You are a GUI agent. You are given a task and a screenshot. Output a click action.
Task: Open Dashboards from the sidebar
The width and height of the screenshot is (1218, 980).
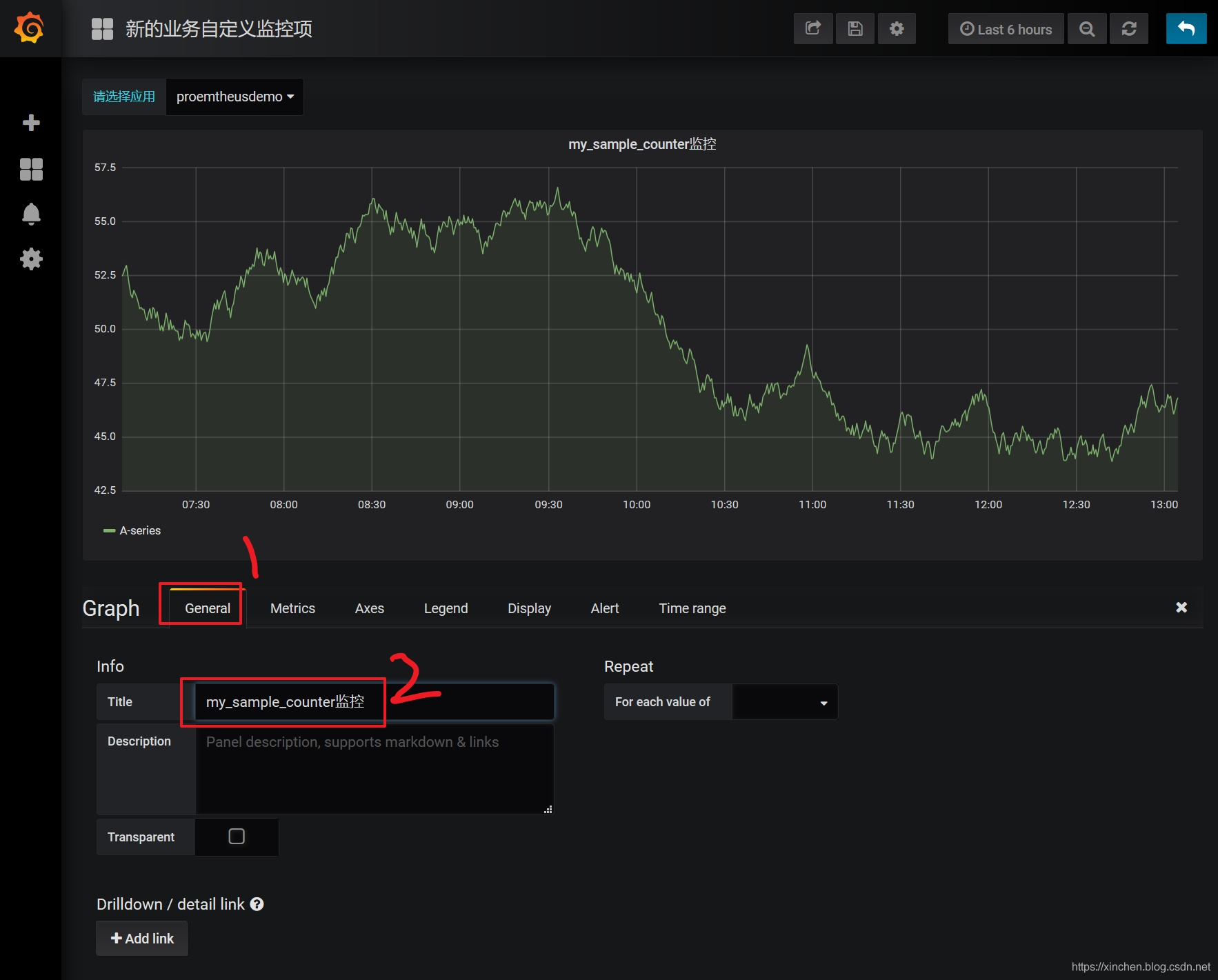click(x=31, y=169)
